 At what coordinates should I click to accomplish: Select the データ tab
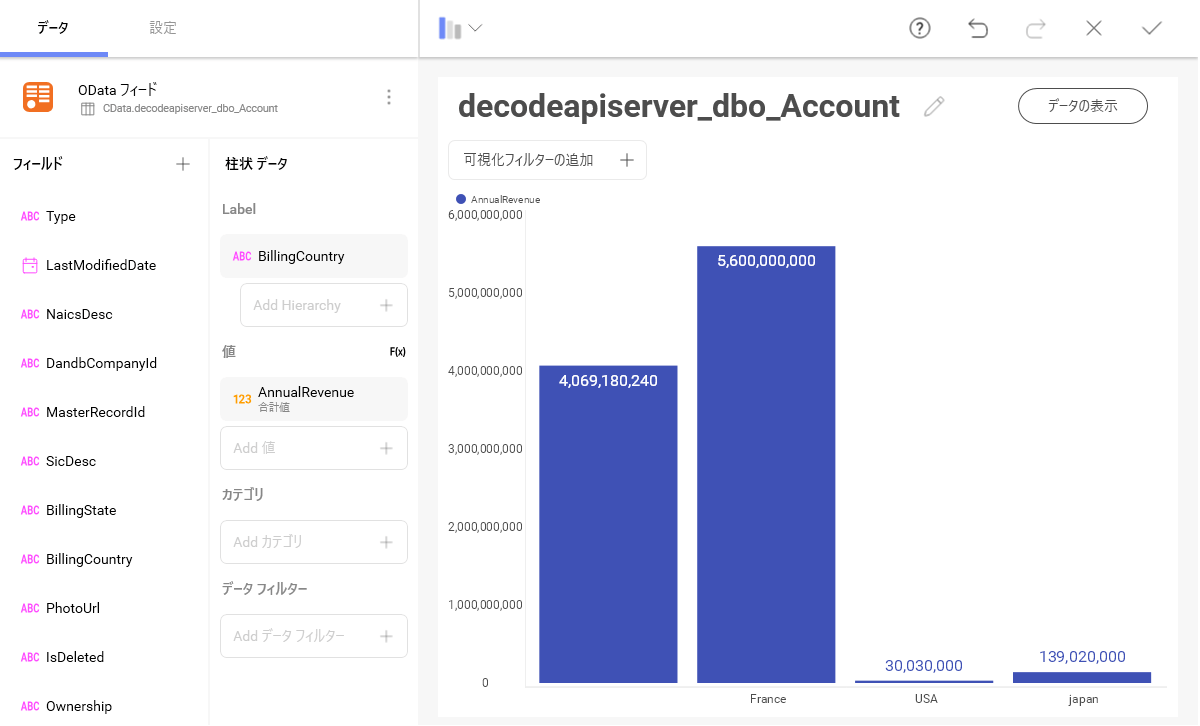pos(53,28)
